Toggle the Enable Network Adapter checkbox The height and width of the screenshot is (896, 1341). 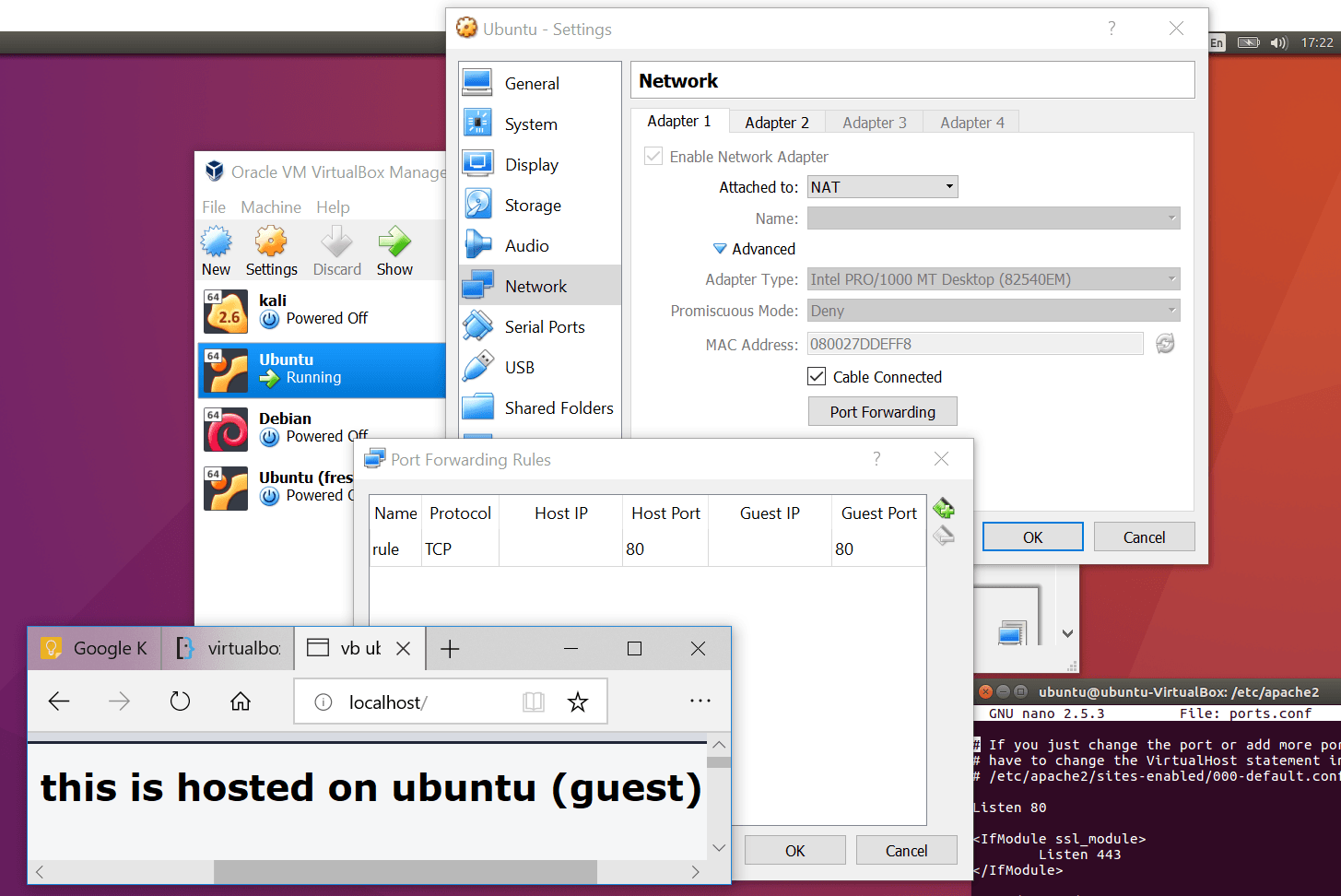point(653,157)
